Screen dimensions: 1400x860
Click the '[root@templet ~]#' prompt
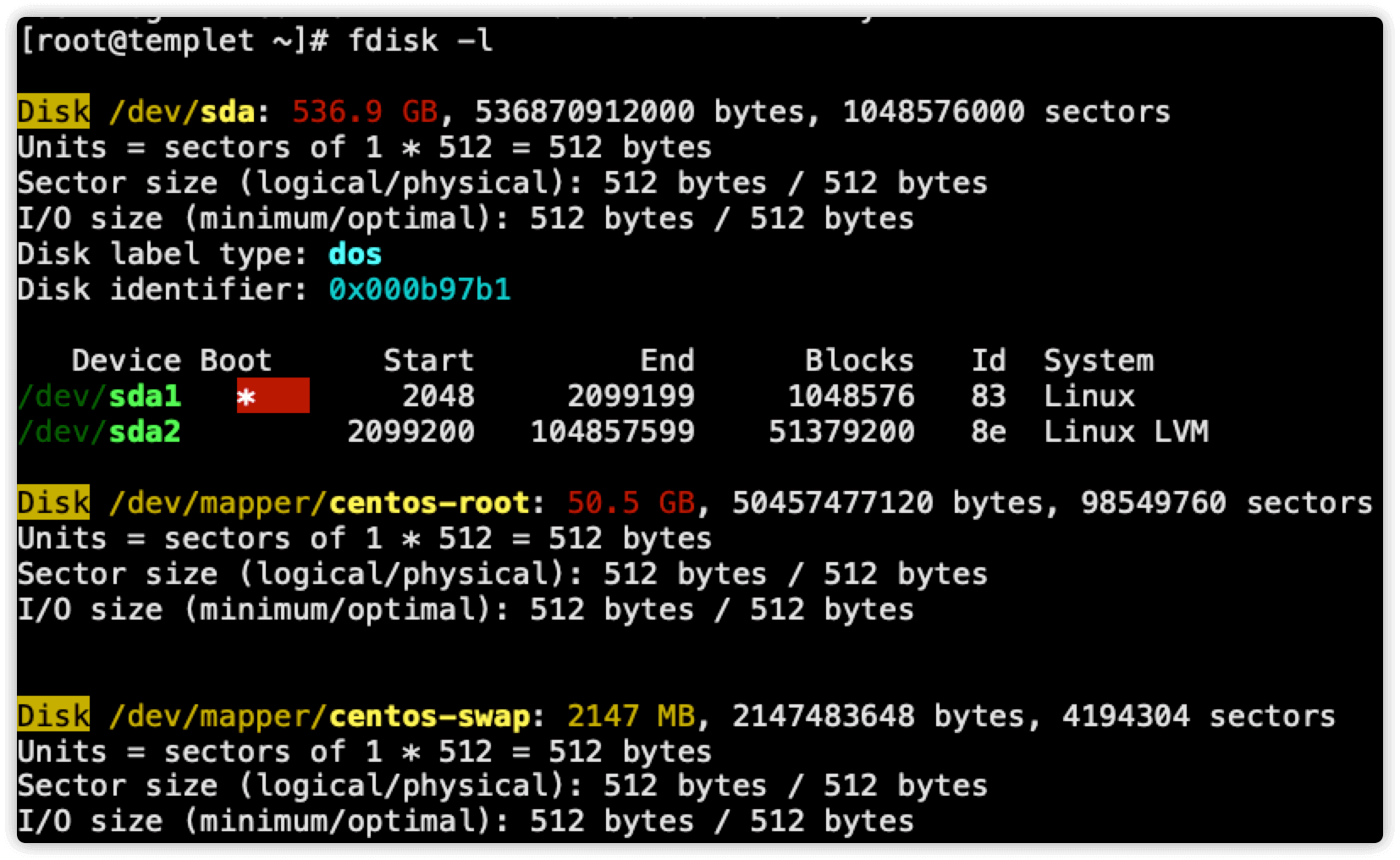tap(174, 41)
